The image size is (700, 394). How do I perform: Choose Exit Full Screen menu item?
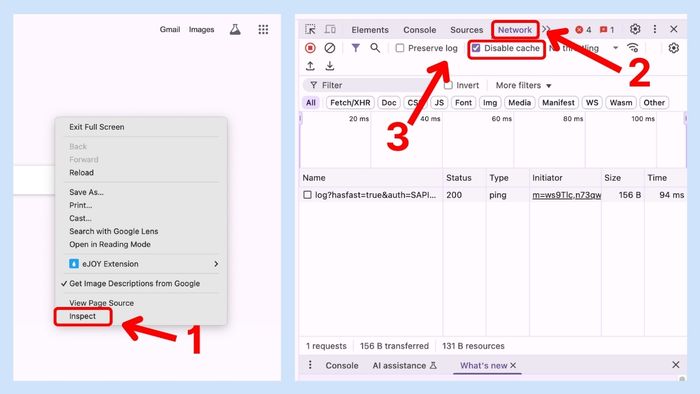point(96,127)
